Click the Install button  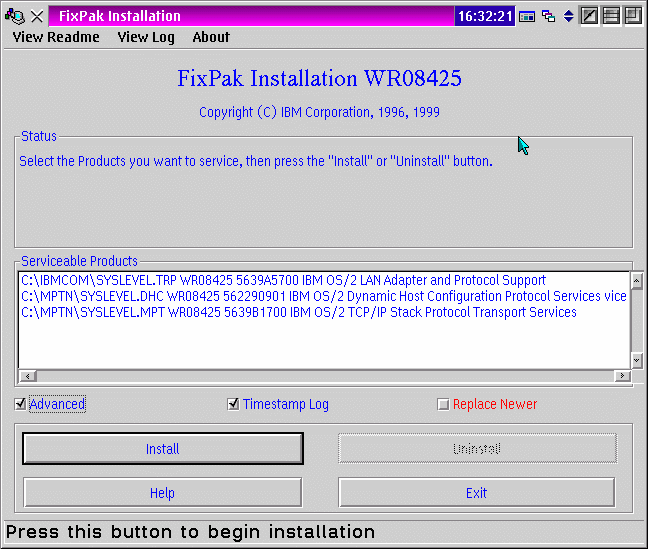pos(163,449)
